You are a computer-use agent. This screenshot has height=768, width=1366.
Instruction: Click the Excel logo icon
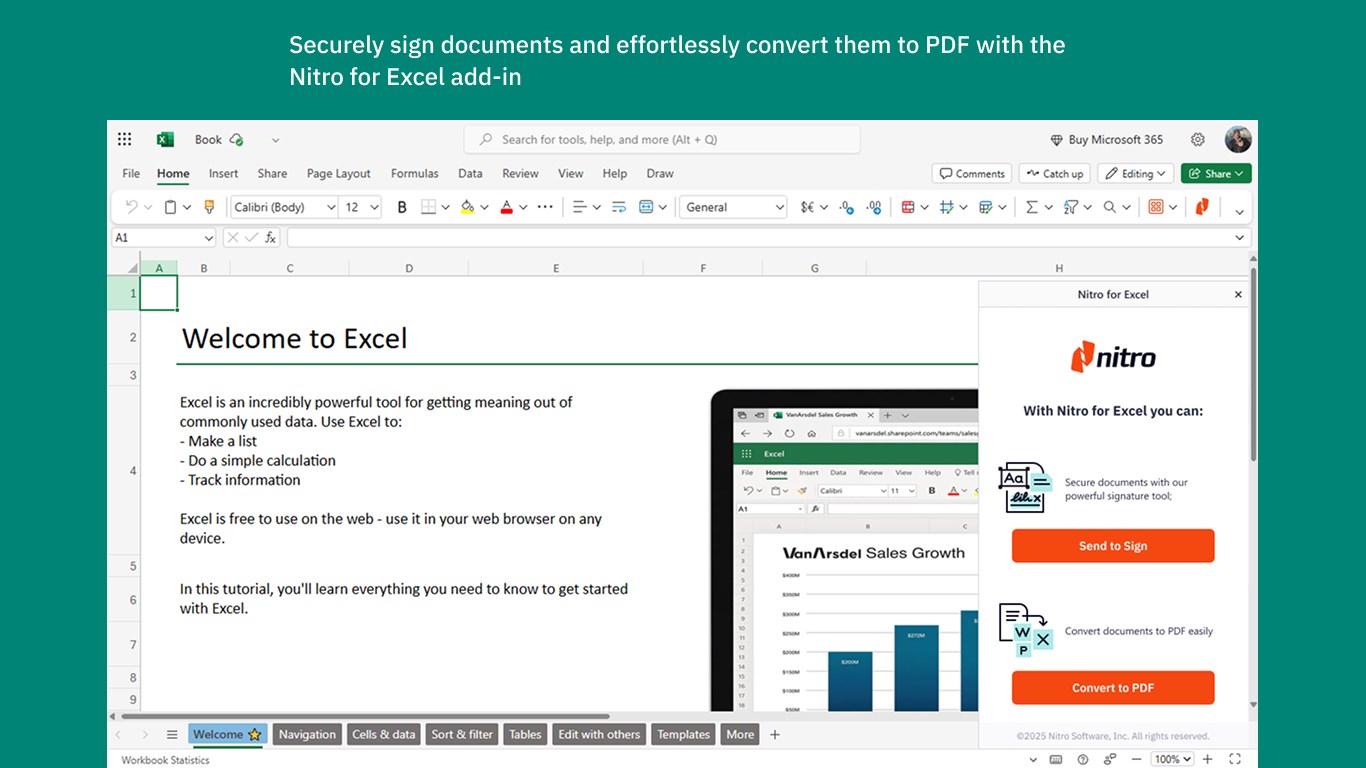pyautogui.click(x=166, y=140)
